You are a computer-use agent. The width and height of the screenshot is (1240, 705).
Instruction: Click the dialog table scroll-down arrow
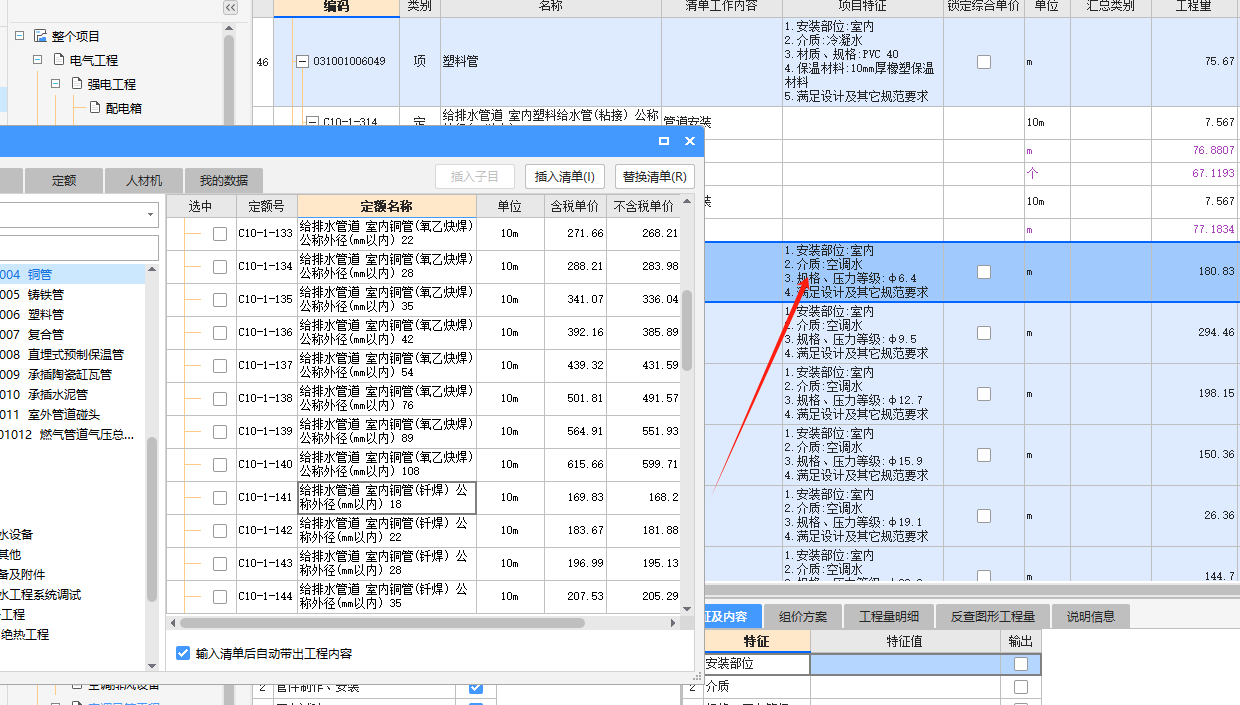[x=687, y=608]
